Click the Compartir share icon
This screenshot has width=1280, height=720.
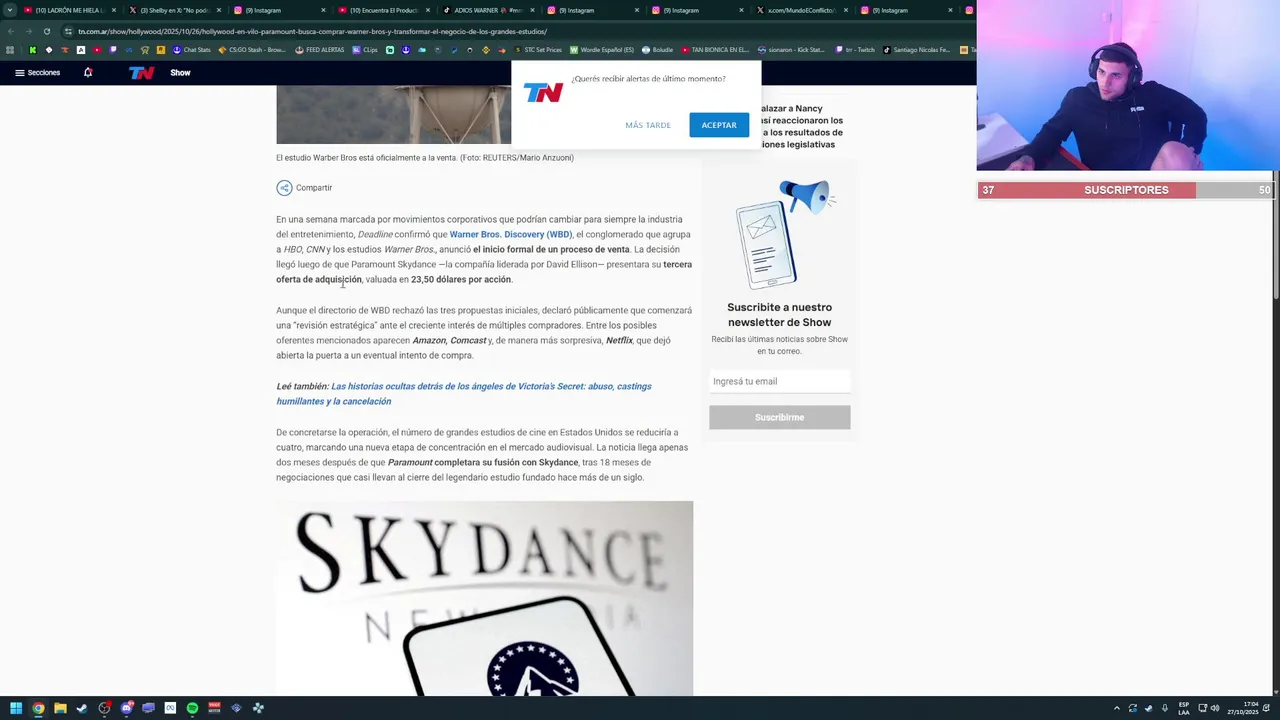pos(284,188)
